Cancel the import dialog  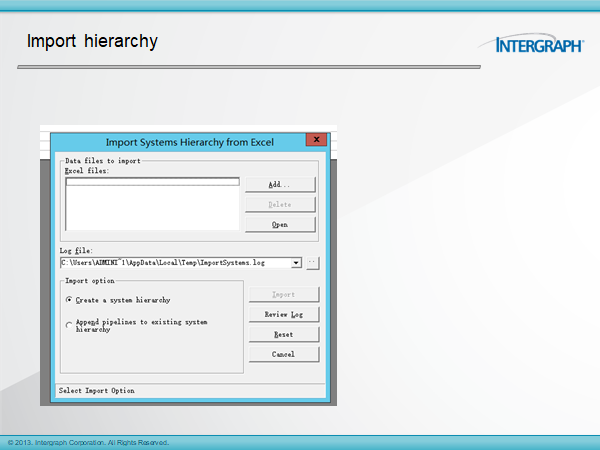pos(284,354)
